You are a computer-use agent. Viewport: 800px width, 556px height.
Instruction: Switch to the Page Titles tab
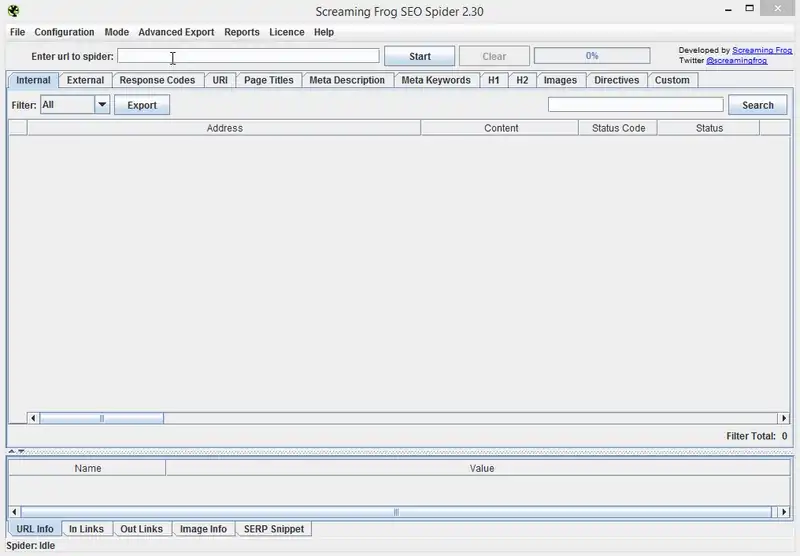[x=268, y=80]
